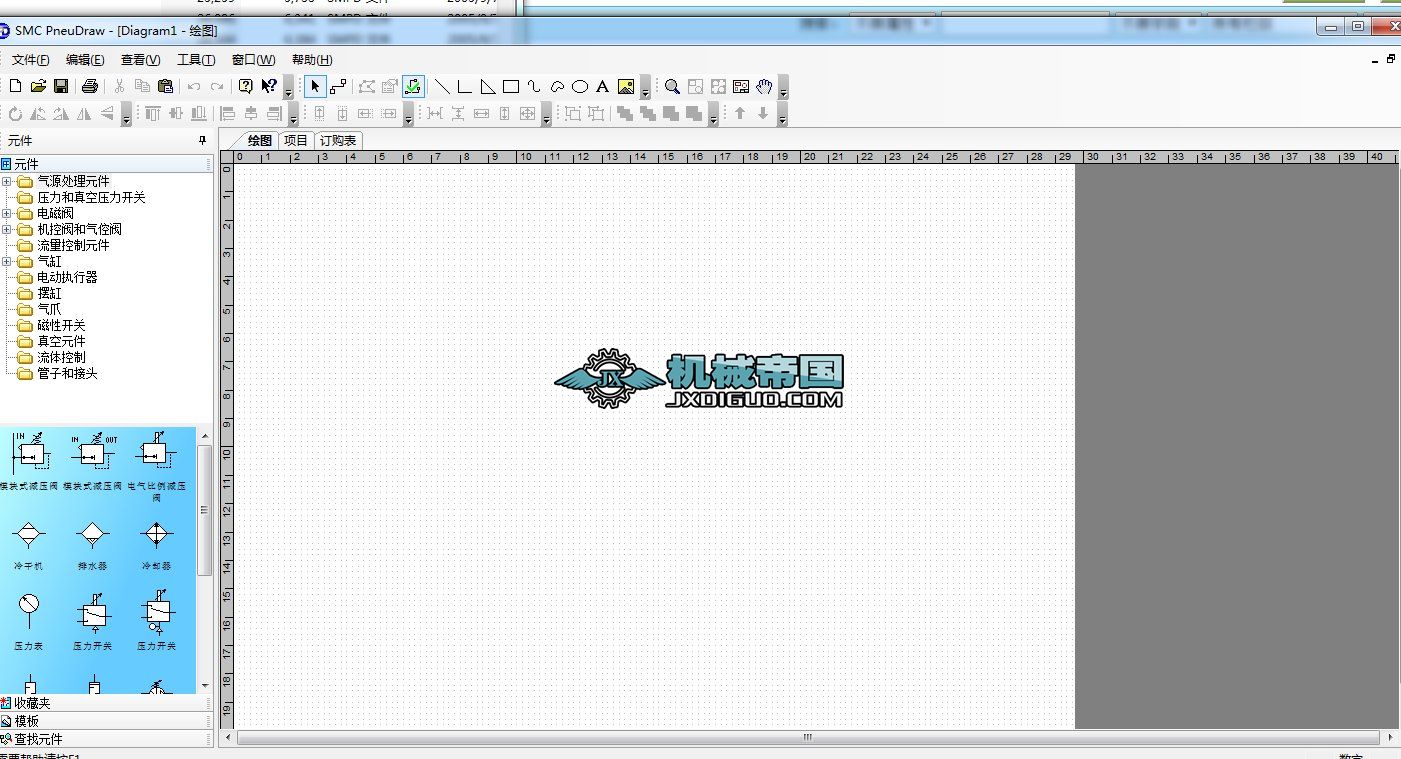Open toolbar options arrow beside What's This icon

pyautogui.click(x=289, y=88)
